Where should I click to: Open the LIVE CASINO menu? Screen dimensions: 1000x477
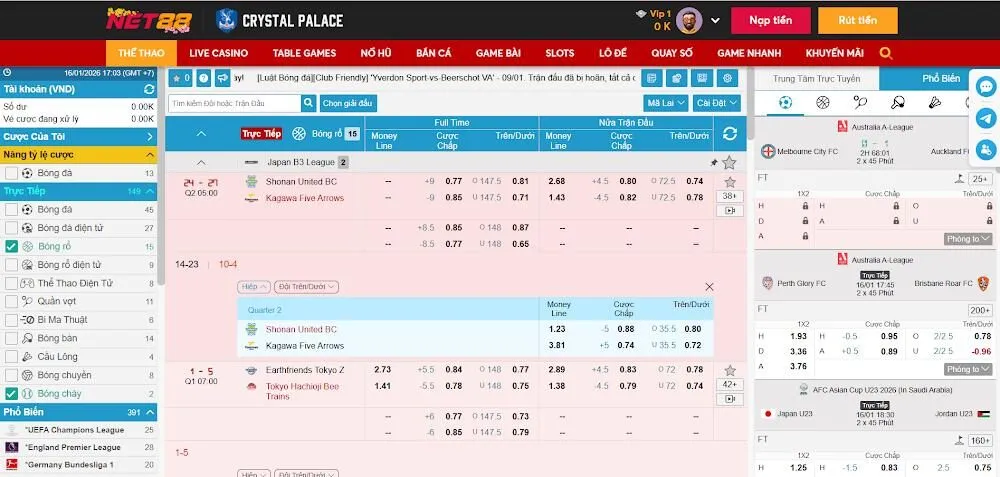point(219,54)
